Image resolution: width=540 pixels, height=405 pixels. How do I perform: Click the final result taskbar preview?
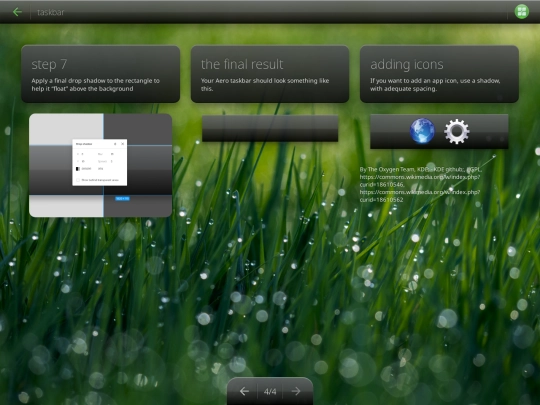click(x=270, y=128)
